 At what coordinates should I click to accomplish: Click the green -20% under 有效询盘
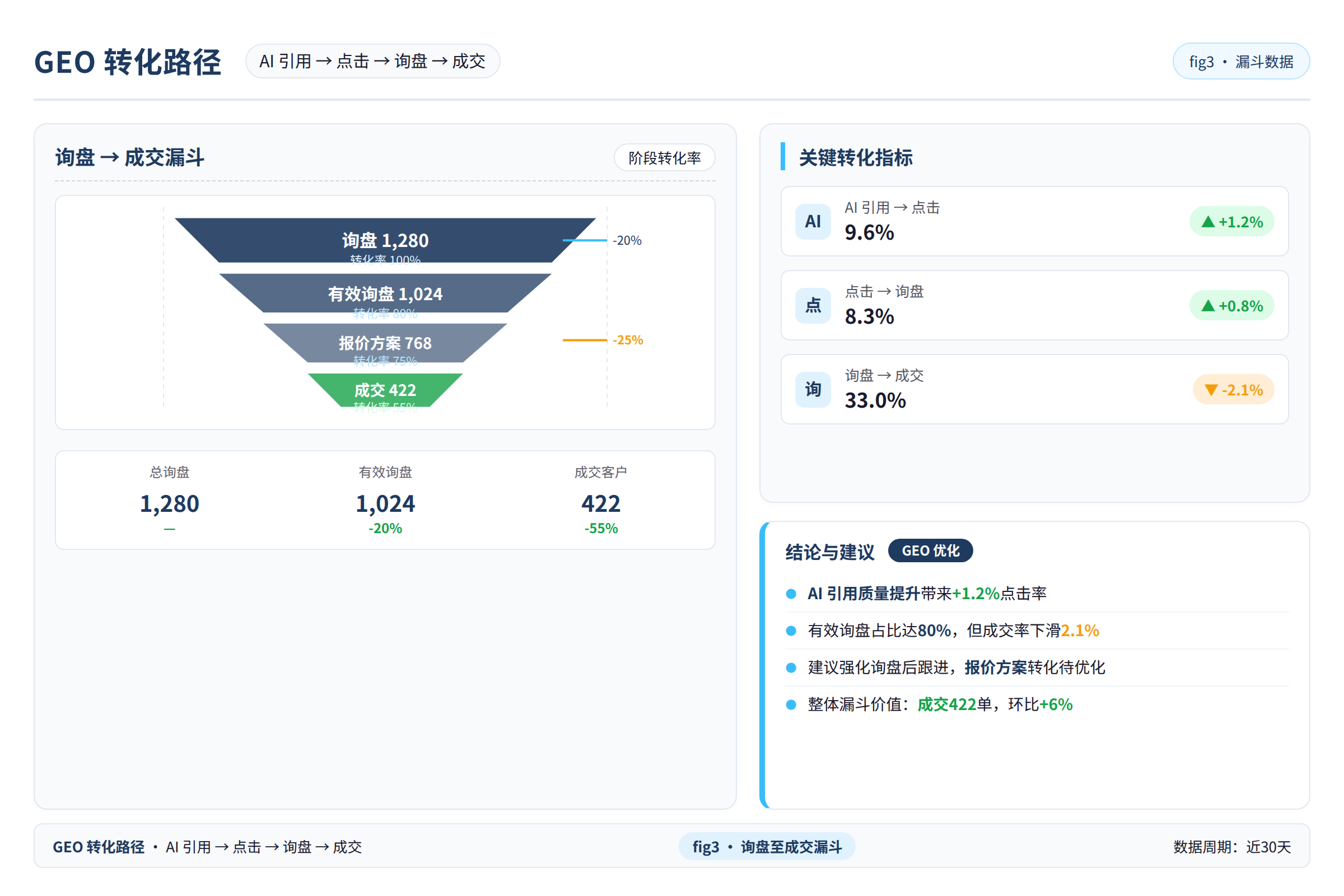point(385,528)
